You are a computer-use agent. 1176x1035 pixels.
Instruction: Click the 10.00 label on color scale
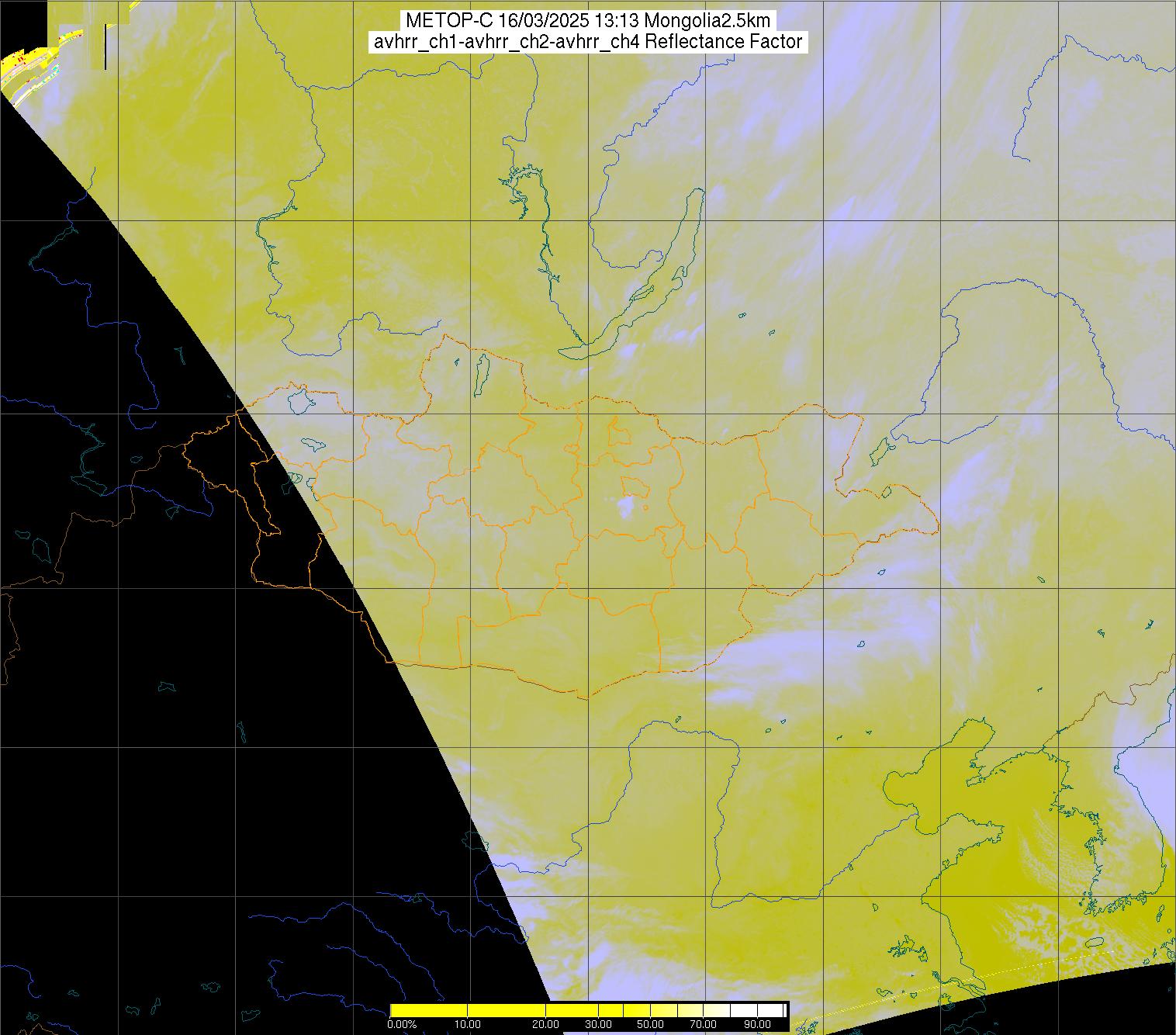click(x=469, y=1024)
